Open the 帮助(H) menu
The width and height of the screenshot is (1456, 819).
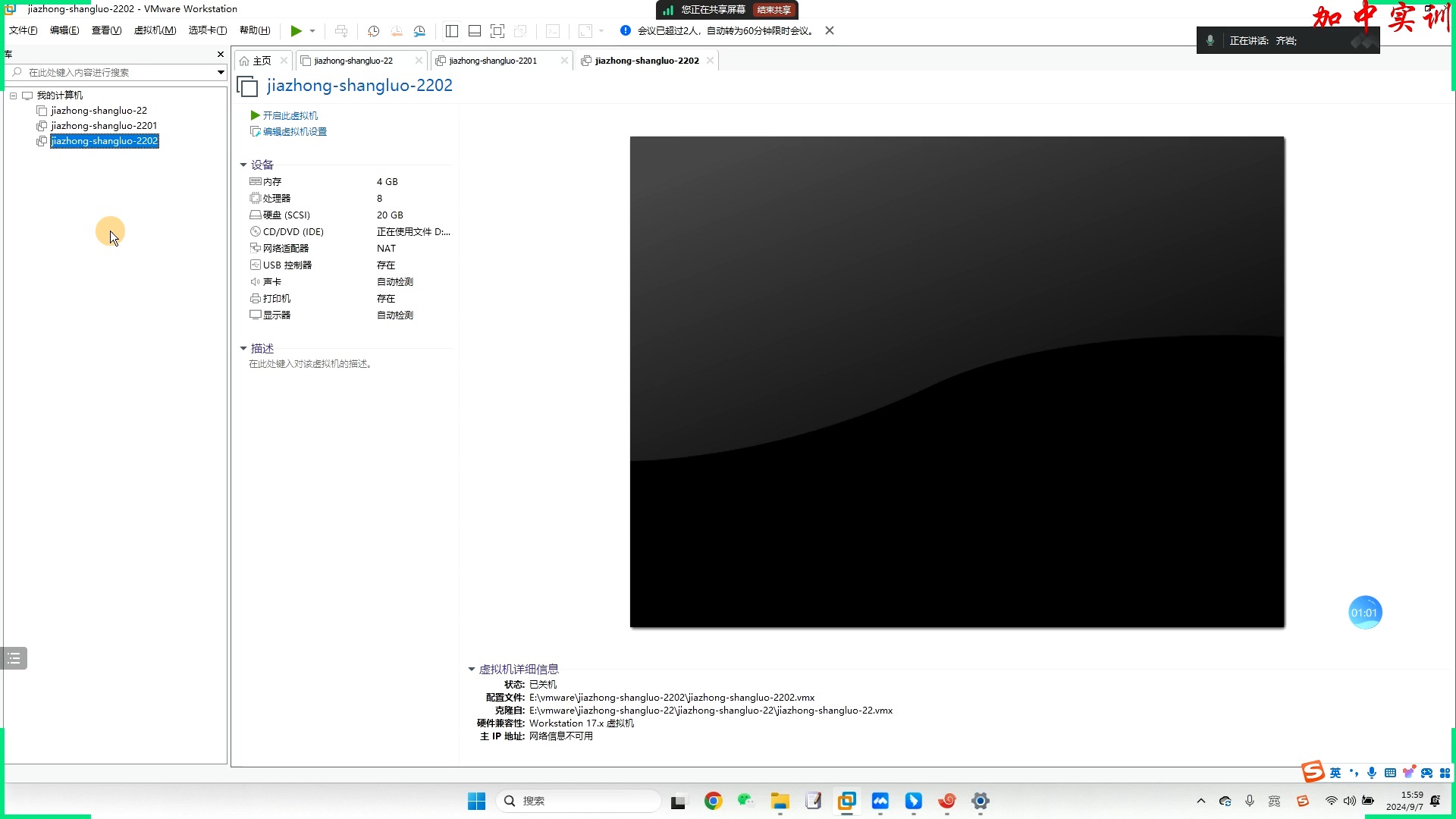pyautogui.click(x=255, y=30)
